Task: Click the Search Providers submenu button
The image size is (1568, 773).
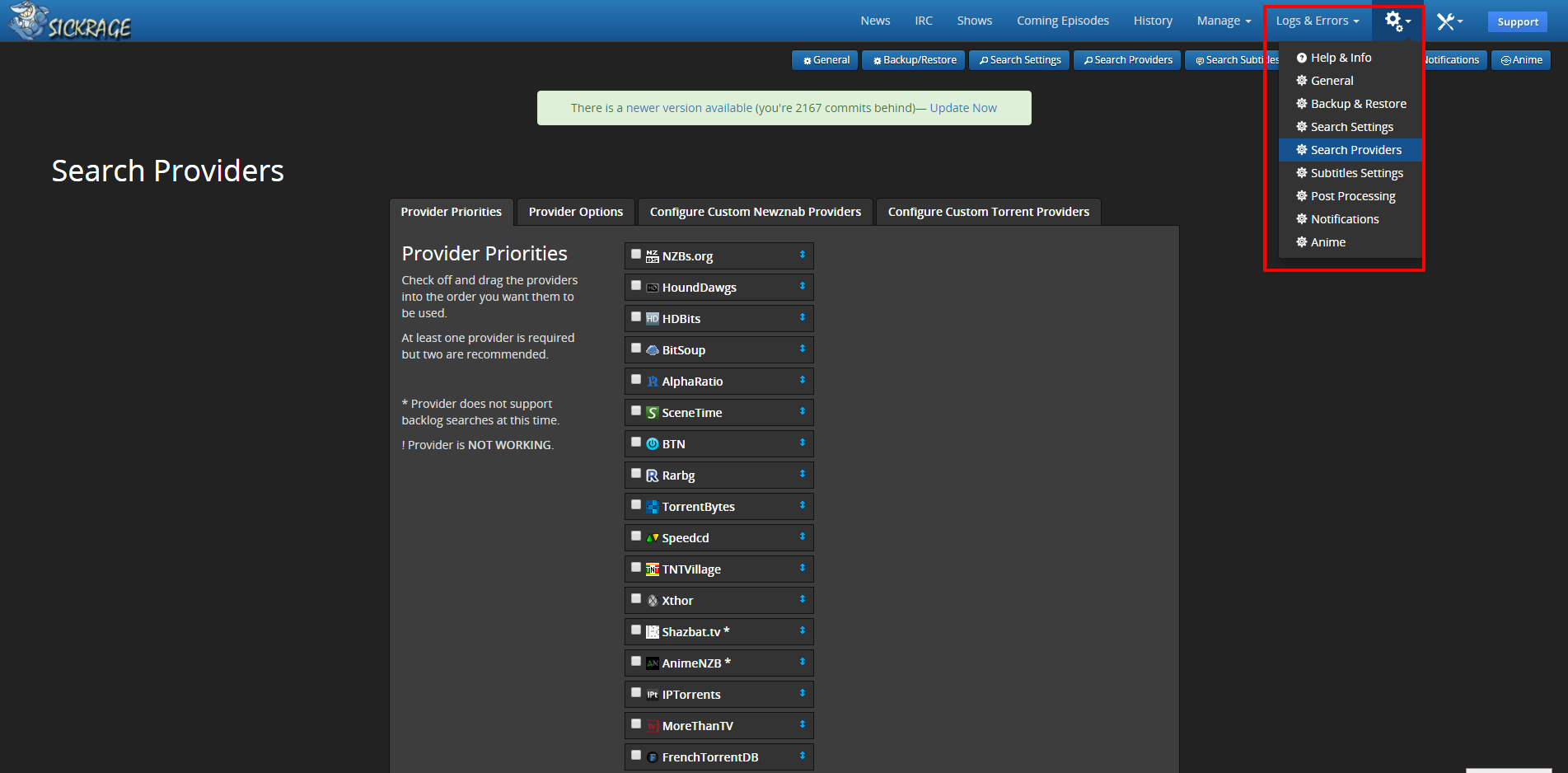Action: point(1127,60)
